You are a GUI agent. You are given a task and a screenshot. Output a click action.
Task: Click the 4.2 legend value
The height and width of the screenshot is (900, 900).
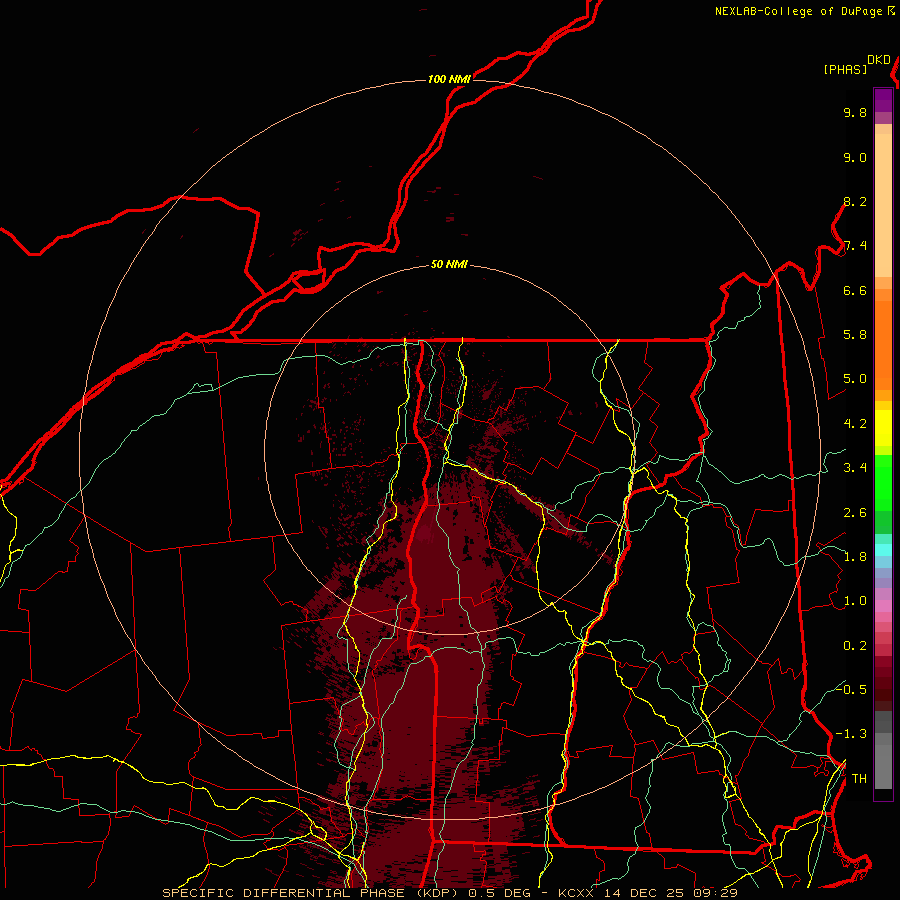coord(855,424)
